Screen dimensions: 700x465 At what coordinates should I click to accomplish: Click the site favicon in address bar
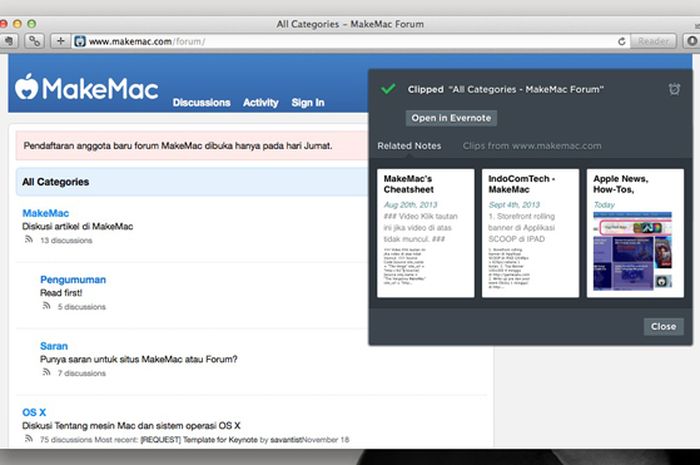(x=79, y=42)
